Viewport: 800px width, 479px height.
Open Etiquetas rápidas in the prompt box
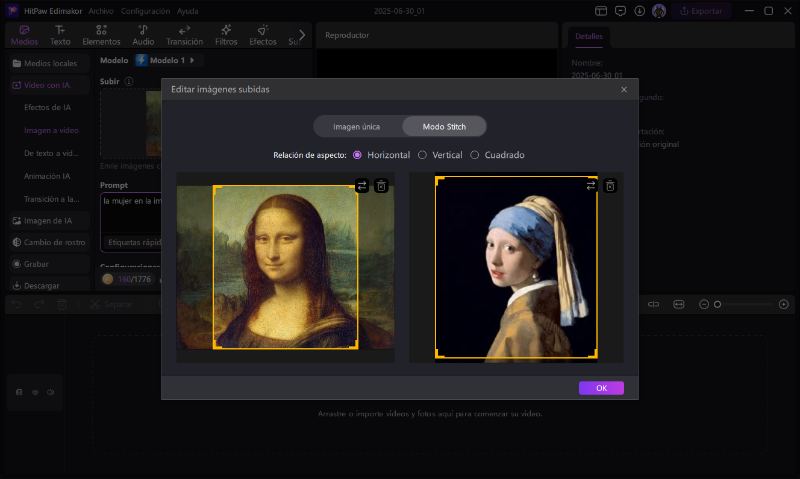coord(133,242)
